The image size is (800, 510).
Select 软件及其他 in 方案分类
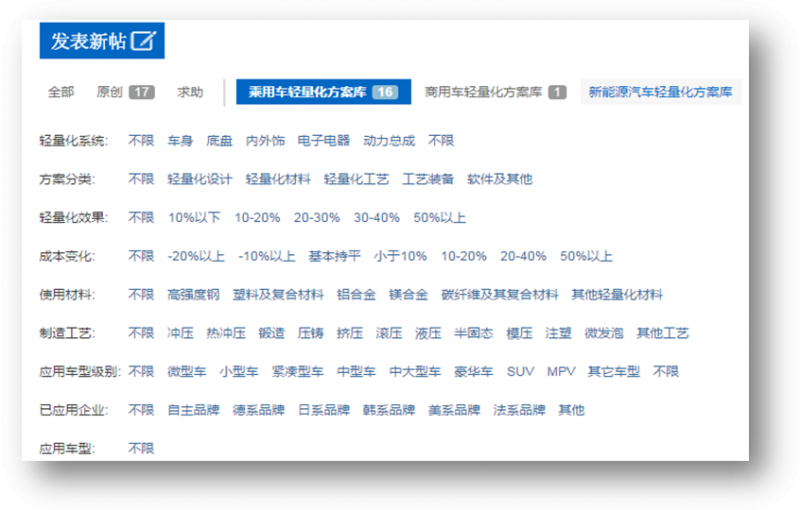click(500, 179)
